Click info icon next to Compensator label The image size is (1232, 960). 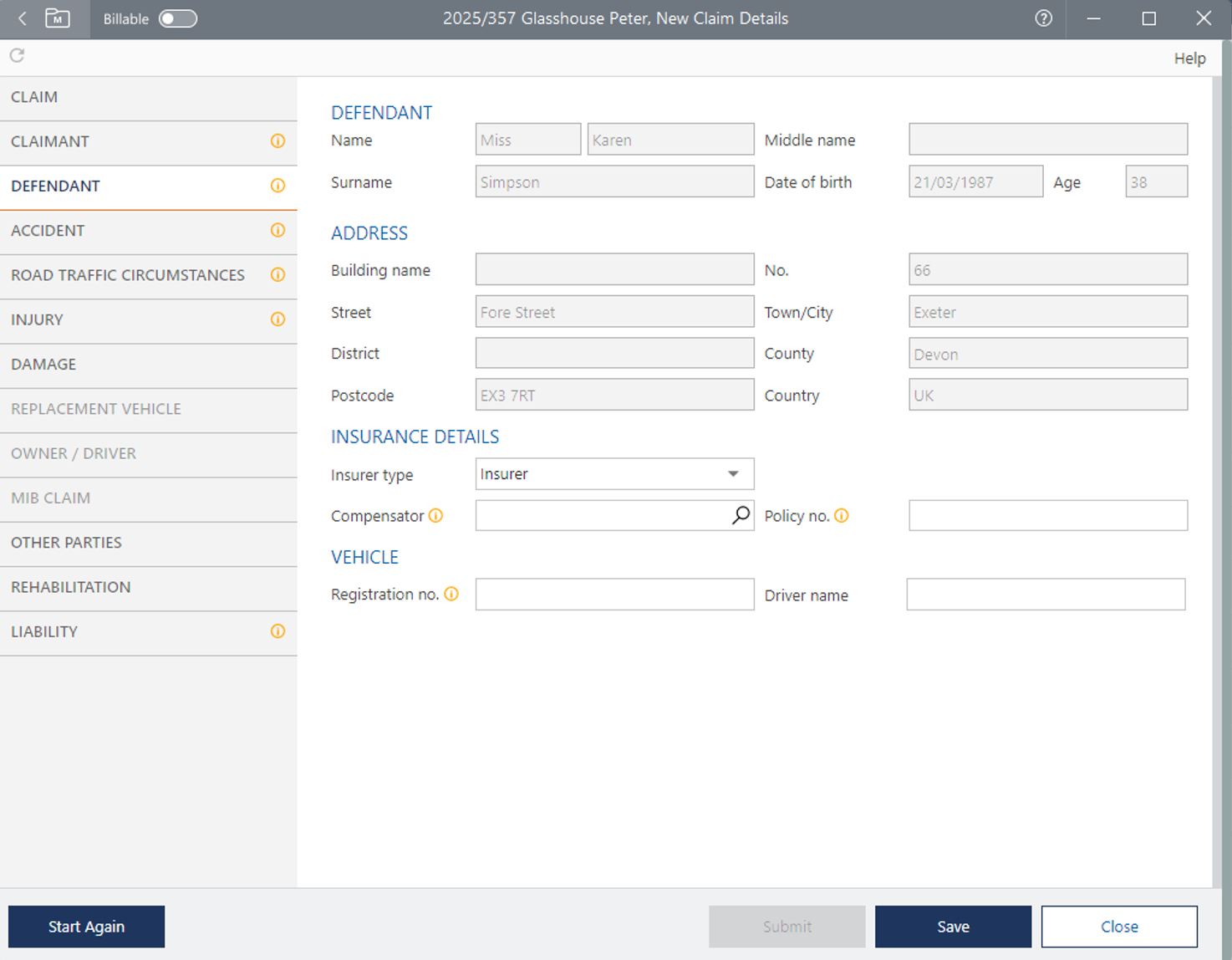(435, 516)
